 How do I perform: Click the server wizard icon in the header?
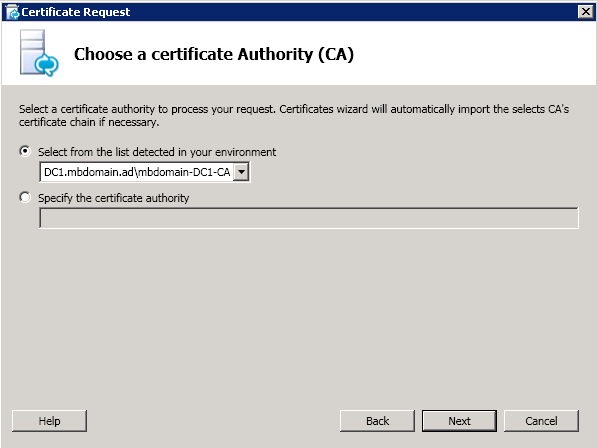(39, 53)
